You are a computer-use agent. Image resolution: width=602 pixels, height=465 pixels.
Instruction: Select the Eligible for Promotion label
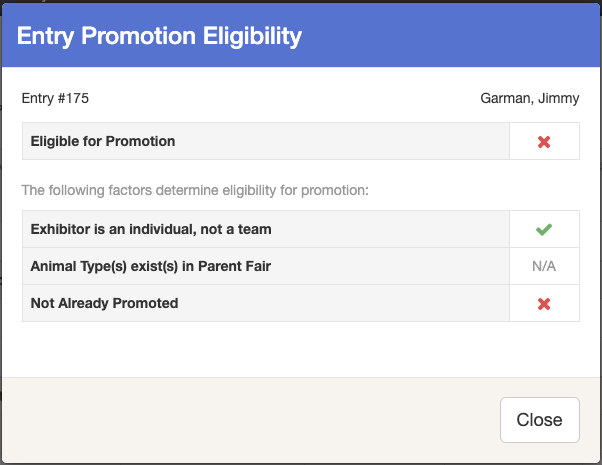click(103, 141)
